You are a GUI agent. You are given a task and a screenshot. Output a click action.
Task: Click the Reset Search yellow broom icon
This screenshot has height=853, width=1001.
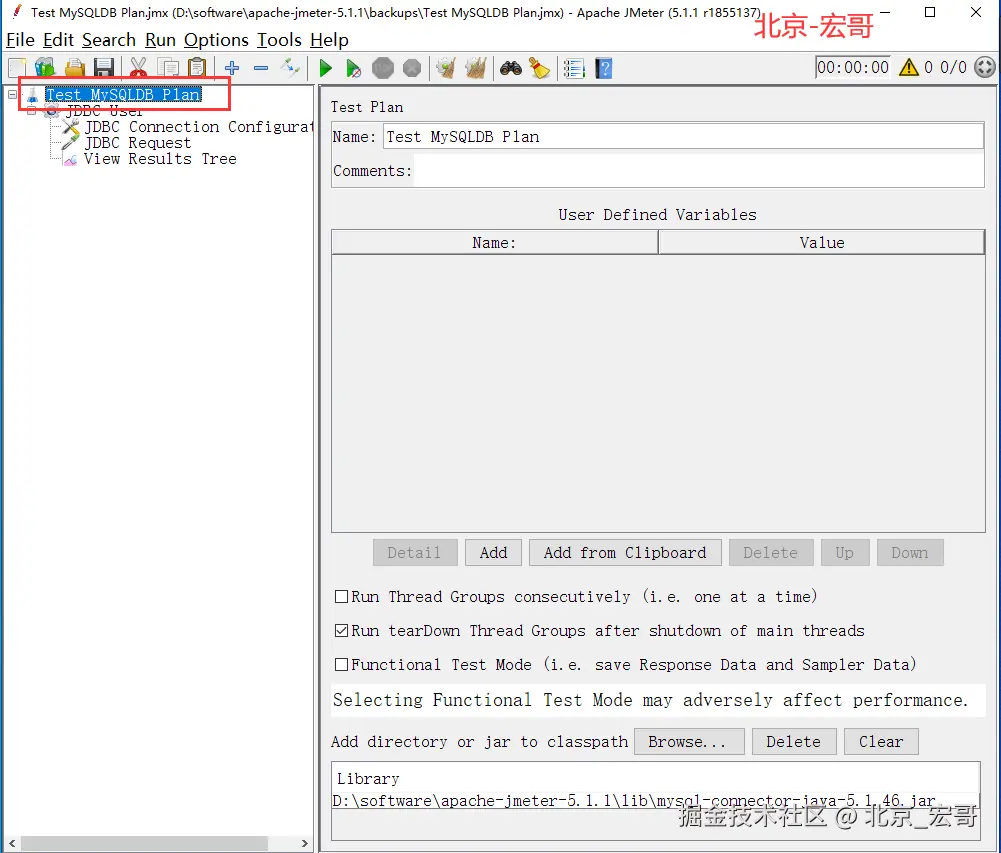click(539, 68)
